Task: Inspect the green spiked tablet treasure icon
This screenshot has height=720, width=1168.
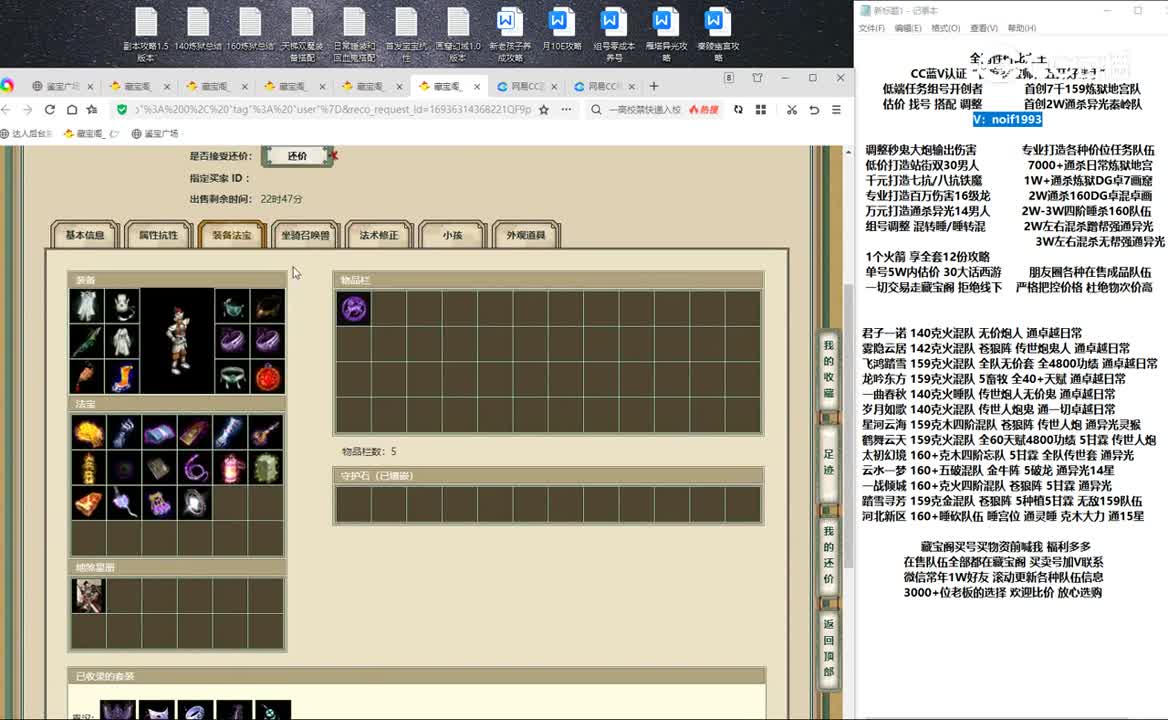Action: [x=267, y=468]
